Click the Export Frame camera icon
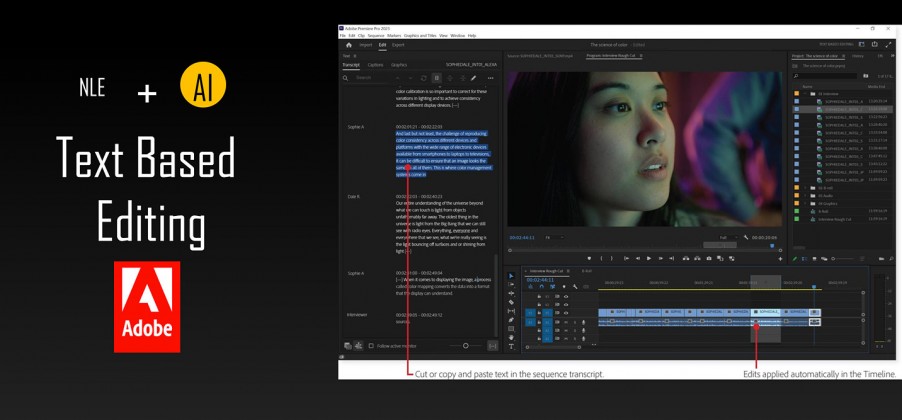902x420 pixels. (709, 258)
